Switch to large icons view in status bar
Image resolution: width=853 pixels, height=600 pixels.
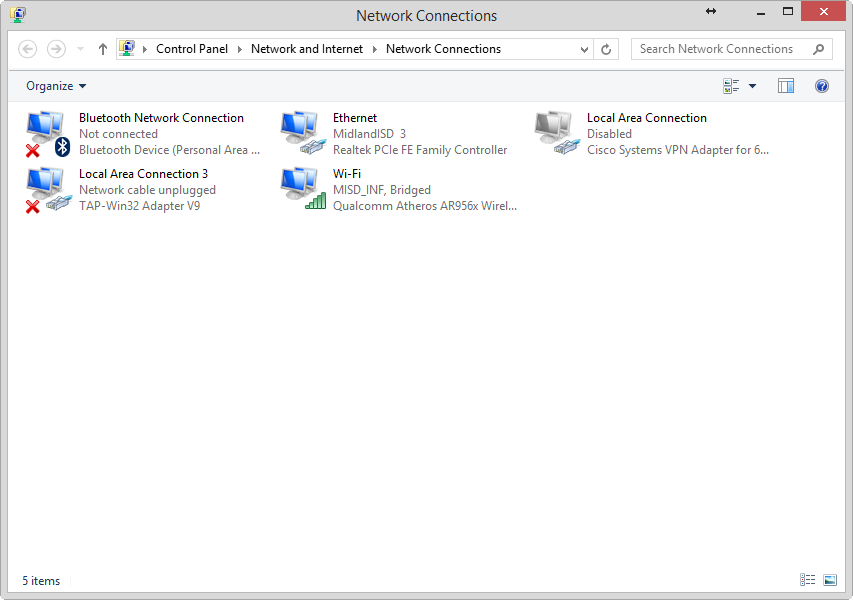[830, 580]
